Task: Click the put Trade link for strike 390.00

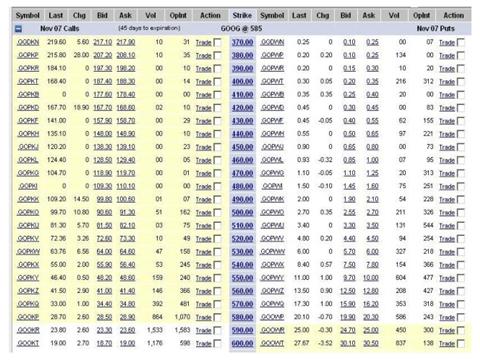Action: (447, 69)
